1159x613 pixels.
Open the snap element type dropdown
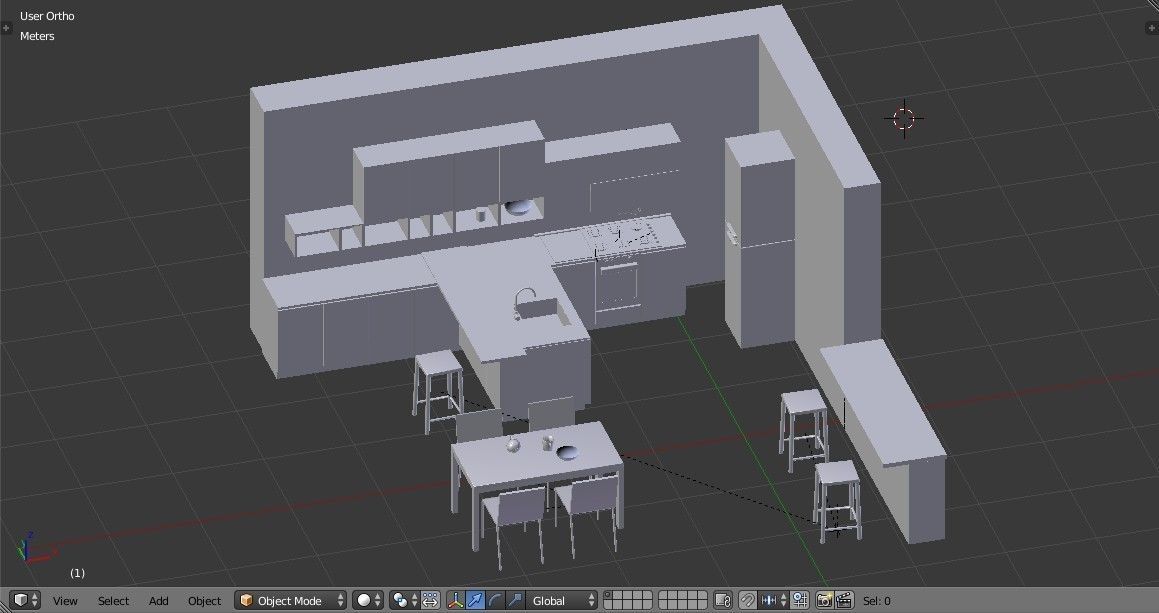click(x=773, y=600)
